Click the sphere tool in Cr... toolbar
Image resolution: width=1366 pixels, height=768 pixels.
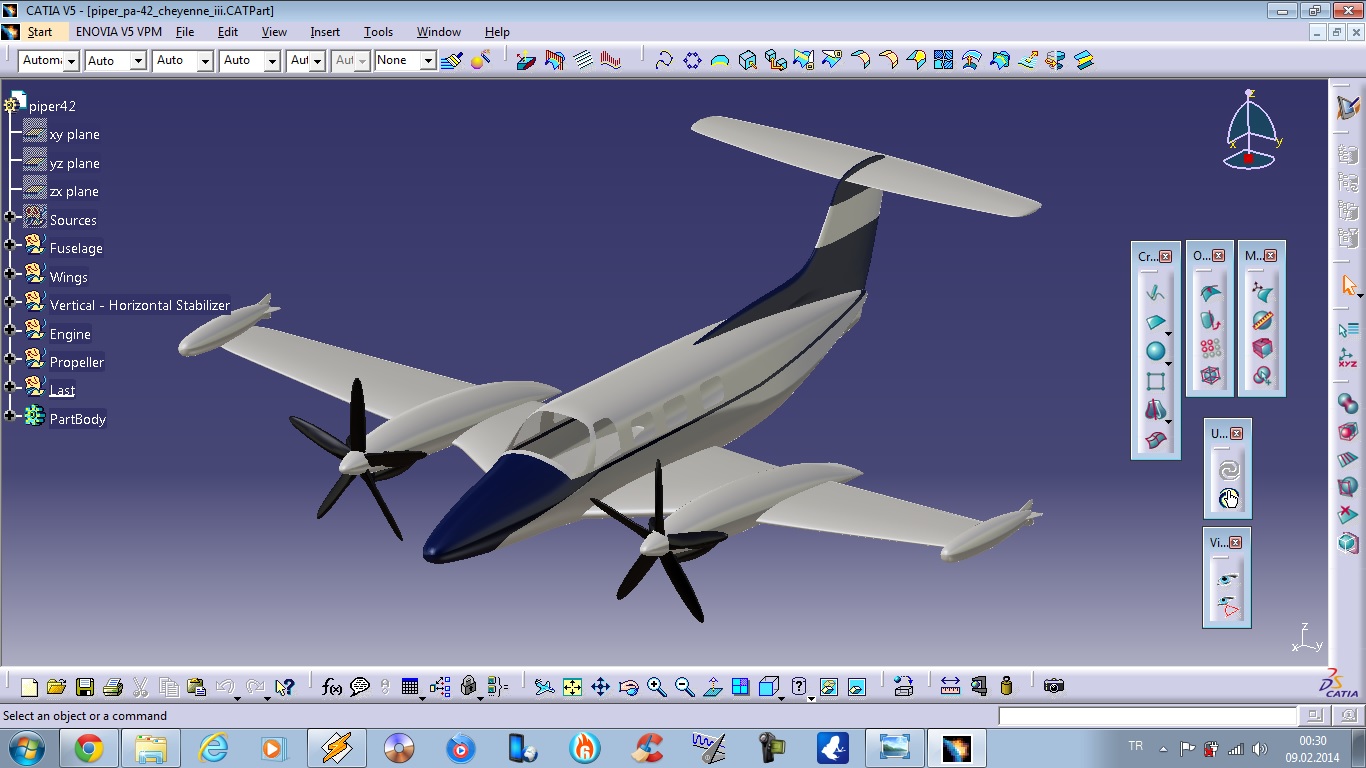[1156, 352]
